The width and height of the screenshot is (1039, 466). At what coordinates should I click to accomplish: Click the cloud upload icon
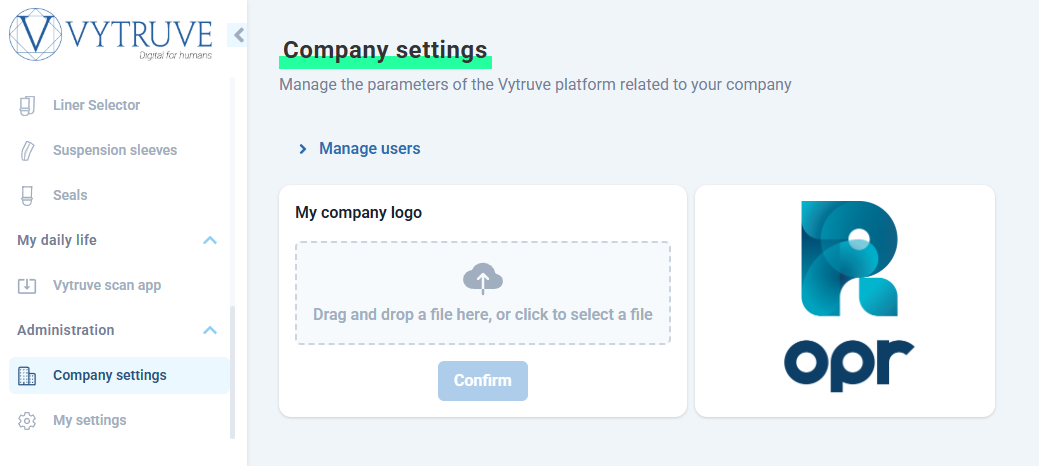tap(482, 278)
